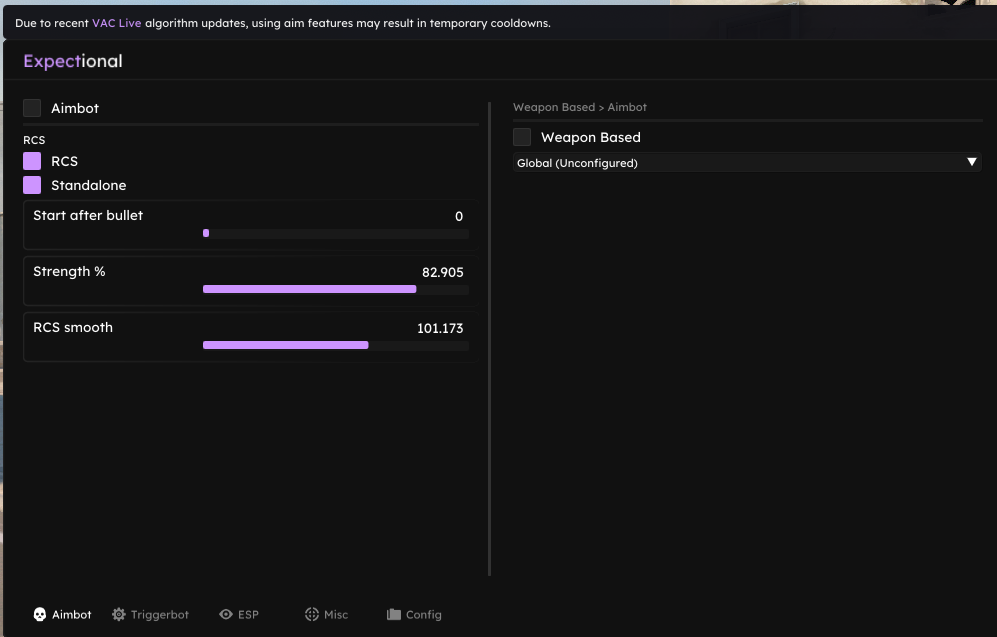Select the 82.905 strength value field
This screenshot has width=997, height=637.
443,272
